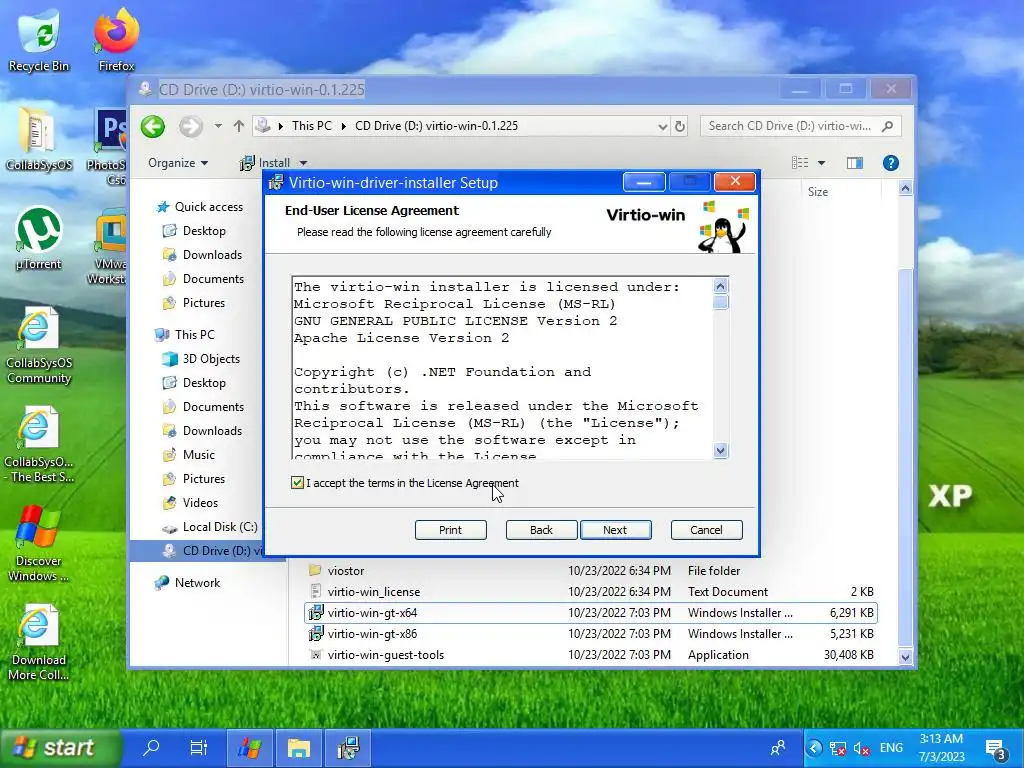Click the network disconnected tray icon
The image size is (1024, 768).
click(838, 748)
